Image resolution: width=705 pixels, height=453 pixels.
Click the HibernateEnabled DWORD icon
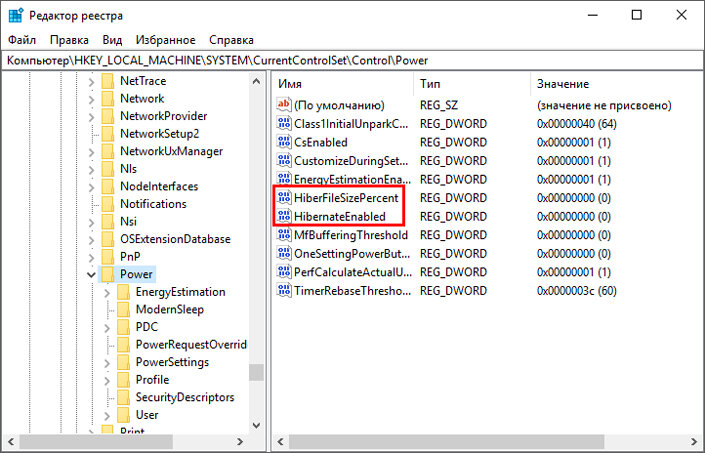[x=284, y=217]
